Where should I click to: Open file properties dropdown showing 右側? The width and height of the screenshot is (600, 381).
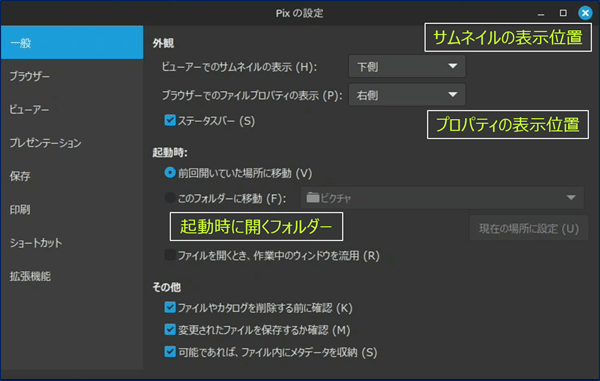pyautogui.click(x=407, y=94)
